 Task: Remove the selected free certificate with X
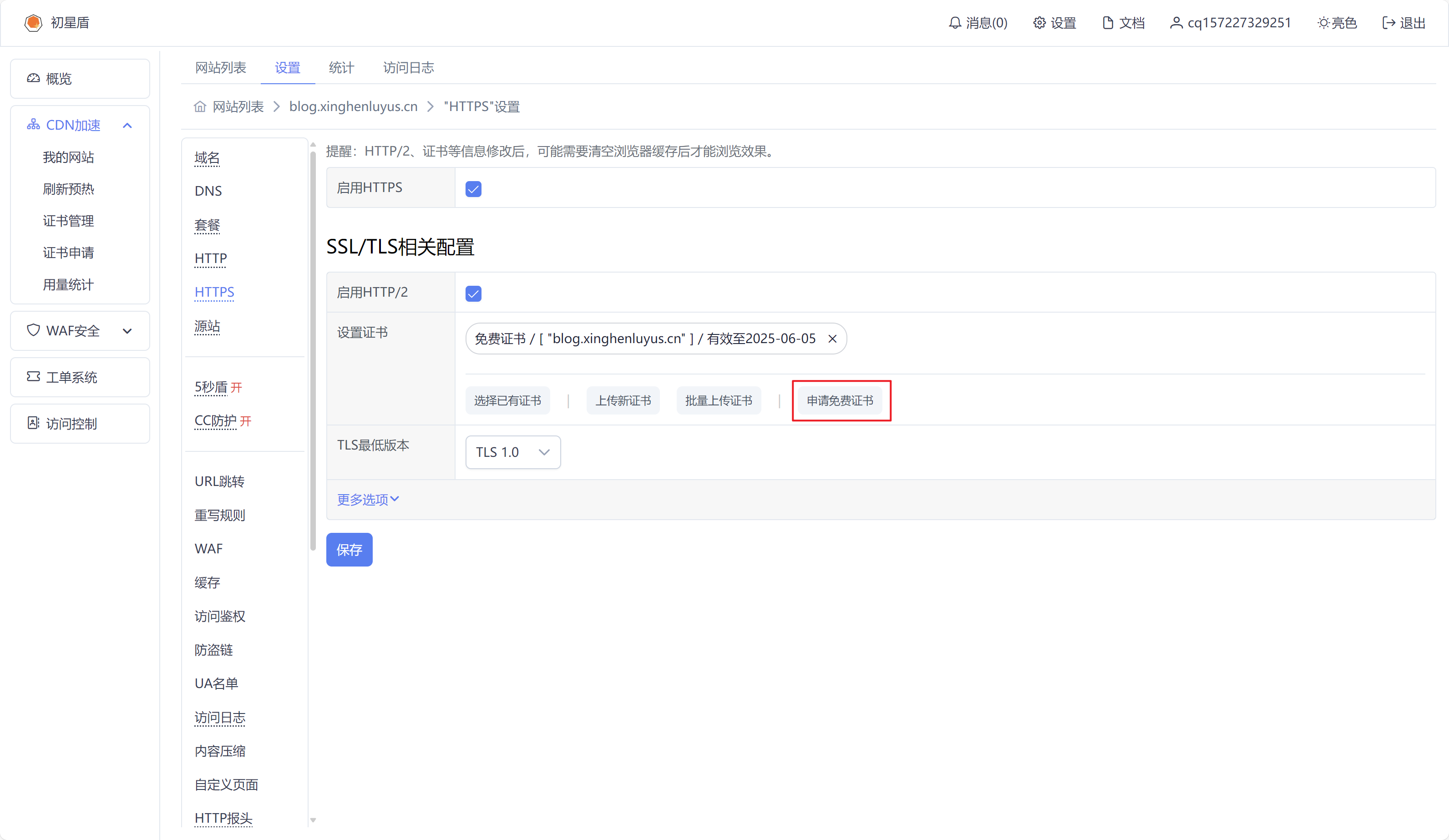tap(832, 339)
